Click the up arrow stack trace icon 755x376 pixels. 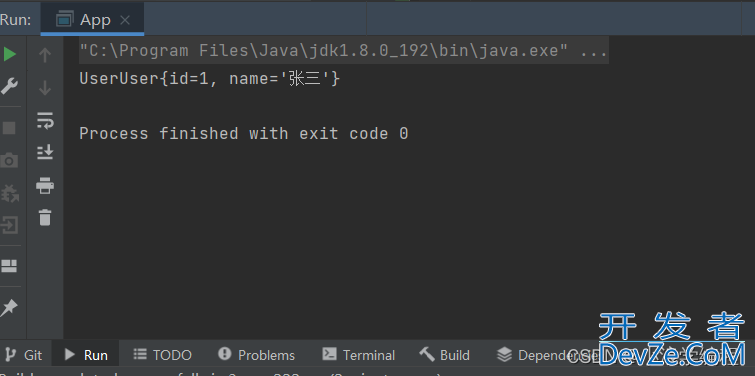point(45,55)
